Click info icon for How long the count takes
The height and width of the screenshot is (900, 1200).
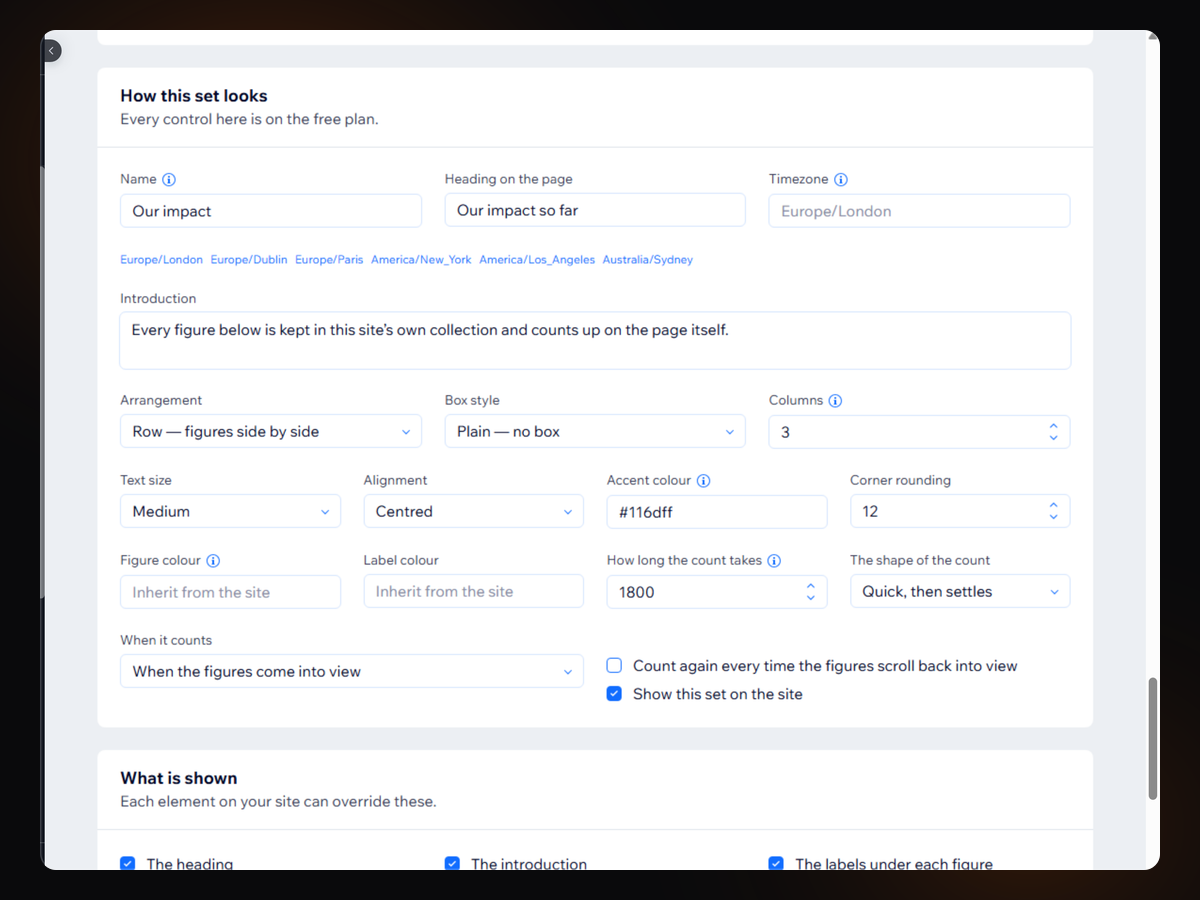774,561
